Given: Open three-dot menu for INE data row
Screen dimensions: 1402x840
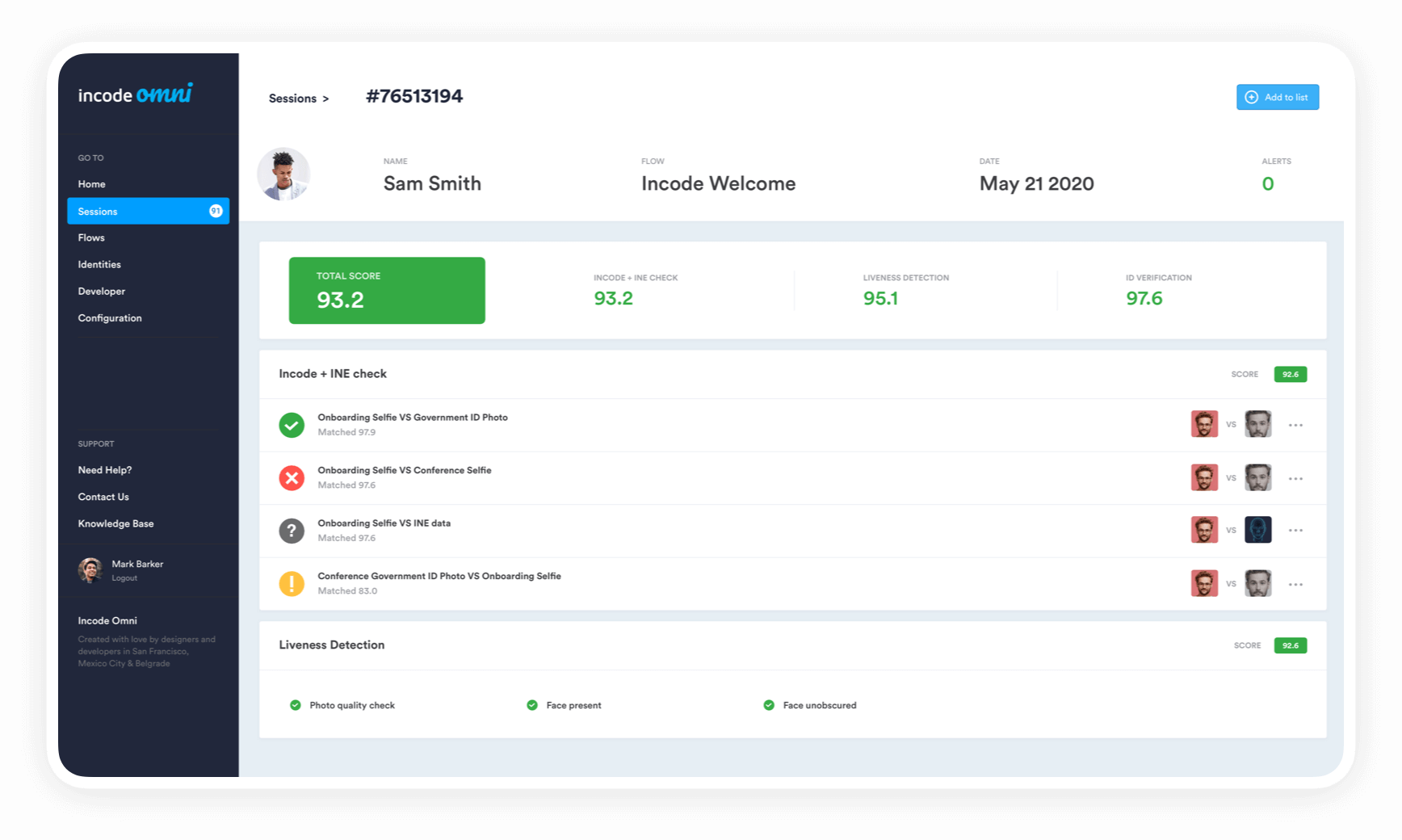Looking at the screenshot, I should pyautogui.click(x=1295, y=531).
